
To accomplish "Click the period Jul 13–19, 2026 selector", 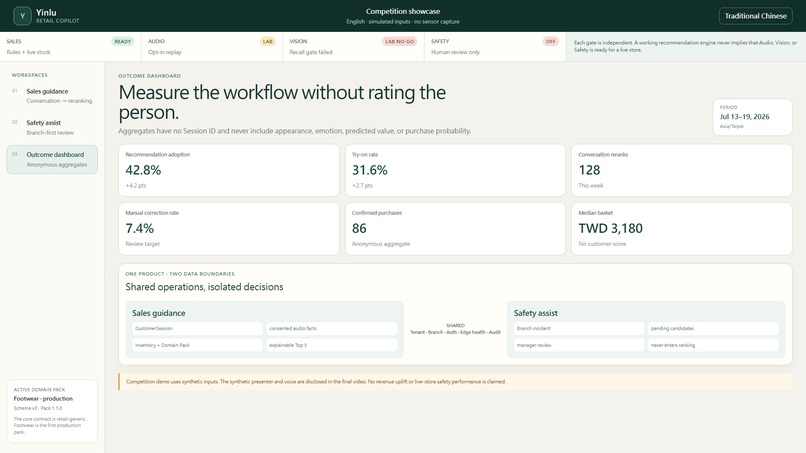I will pos(753,117).
